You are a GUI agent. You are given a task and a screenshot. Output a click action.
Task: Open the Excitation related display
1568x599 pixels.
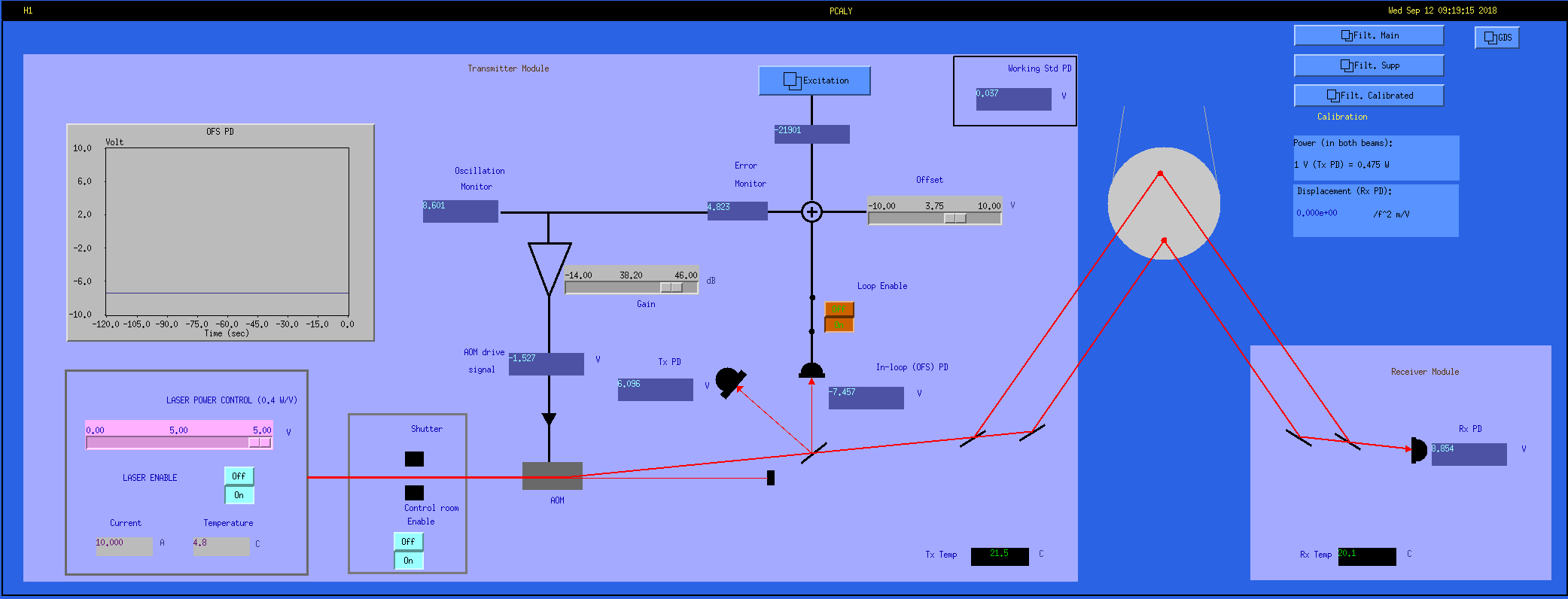(x=814, y=81)
